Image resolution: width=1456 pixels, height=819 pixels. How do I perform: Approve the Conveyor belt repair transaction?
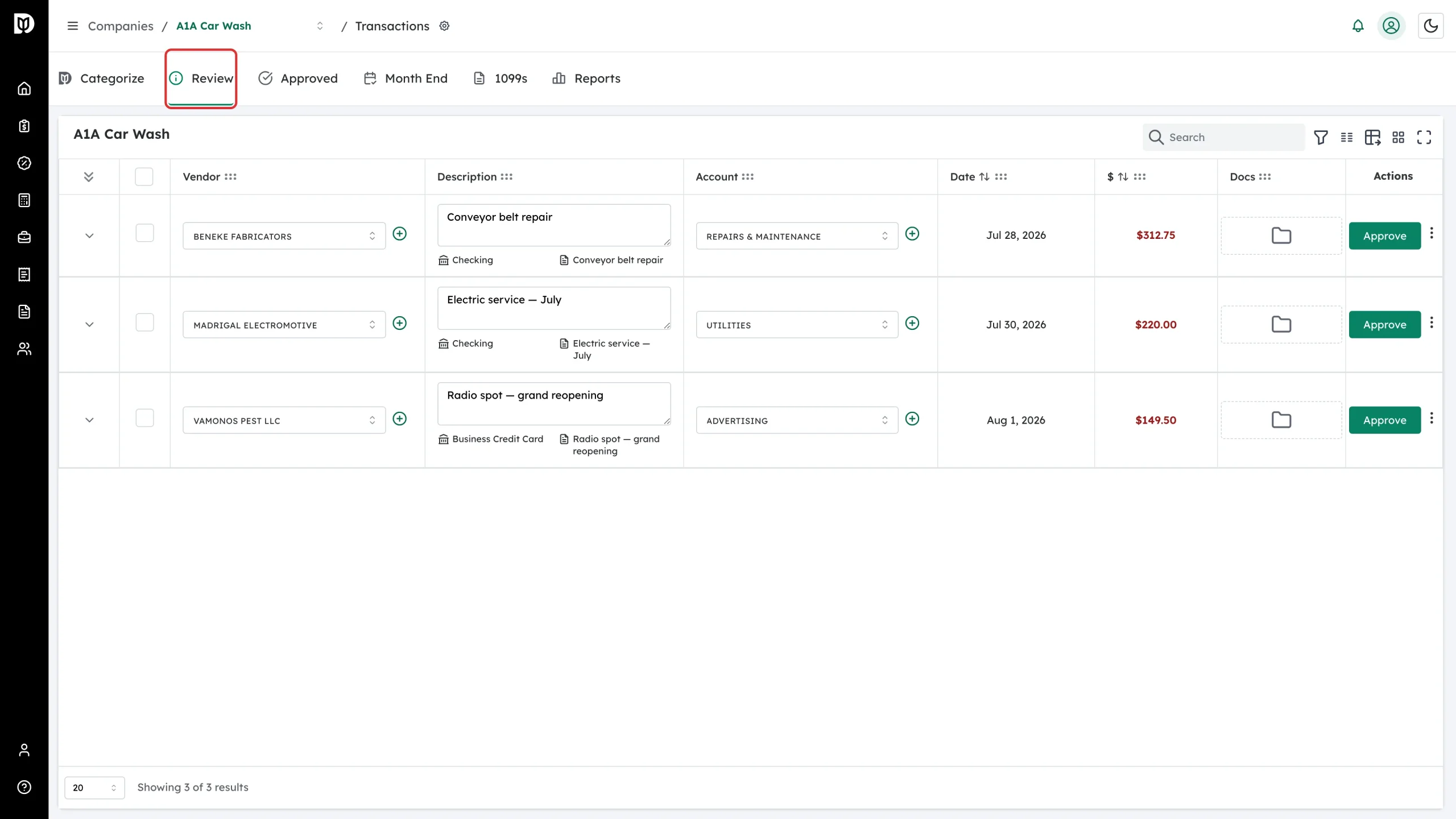point(1384,236)
